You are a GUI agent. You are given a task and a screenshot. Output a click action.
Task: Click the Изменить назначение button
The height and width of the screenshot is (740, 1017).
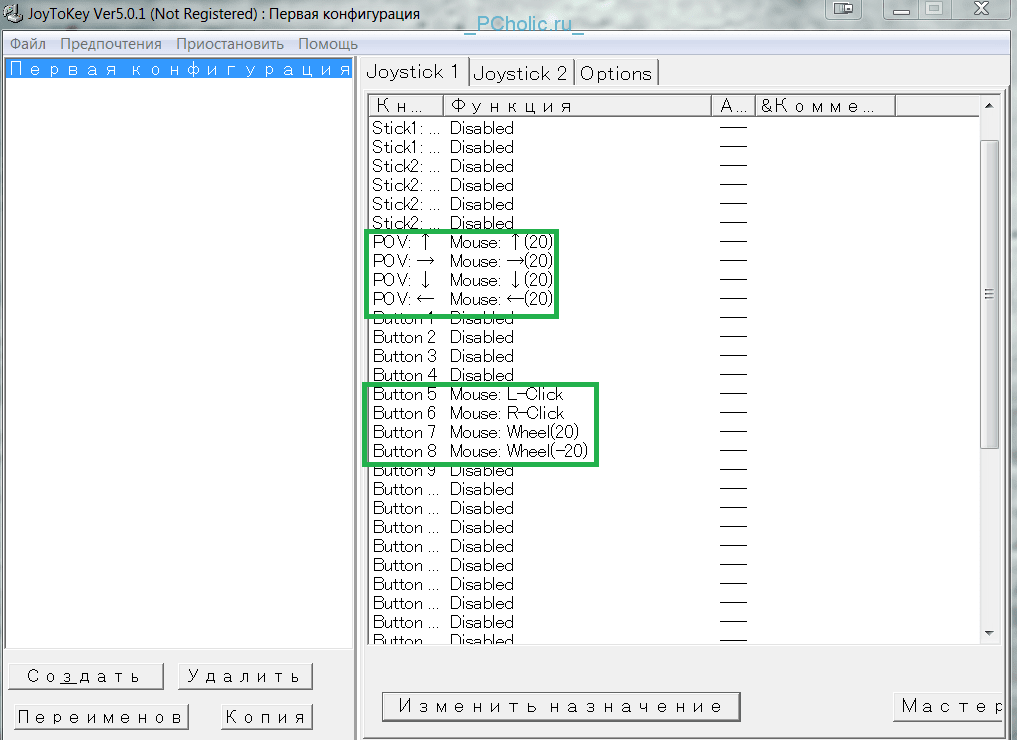(x=560, y=706)
